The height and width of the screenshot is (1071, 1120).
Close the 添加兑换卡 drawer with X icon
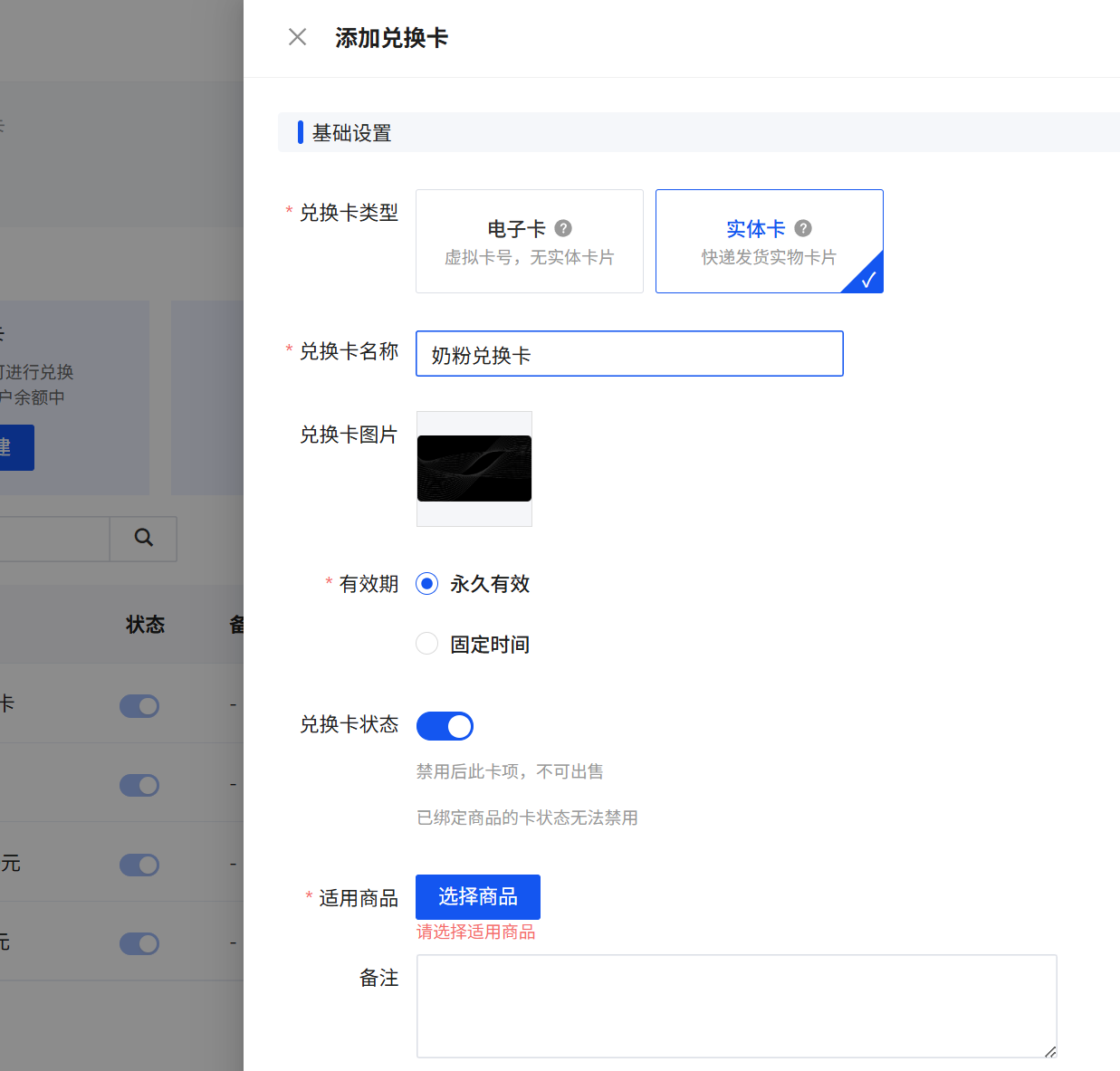297,37
